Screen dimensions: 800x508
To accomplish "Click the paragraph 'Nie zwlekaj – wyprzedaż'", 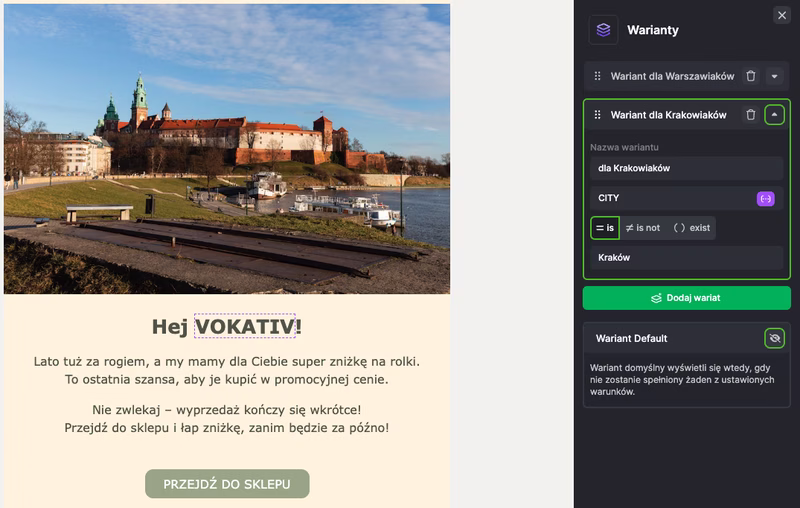I will click(x=227, y=419).
